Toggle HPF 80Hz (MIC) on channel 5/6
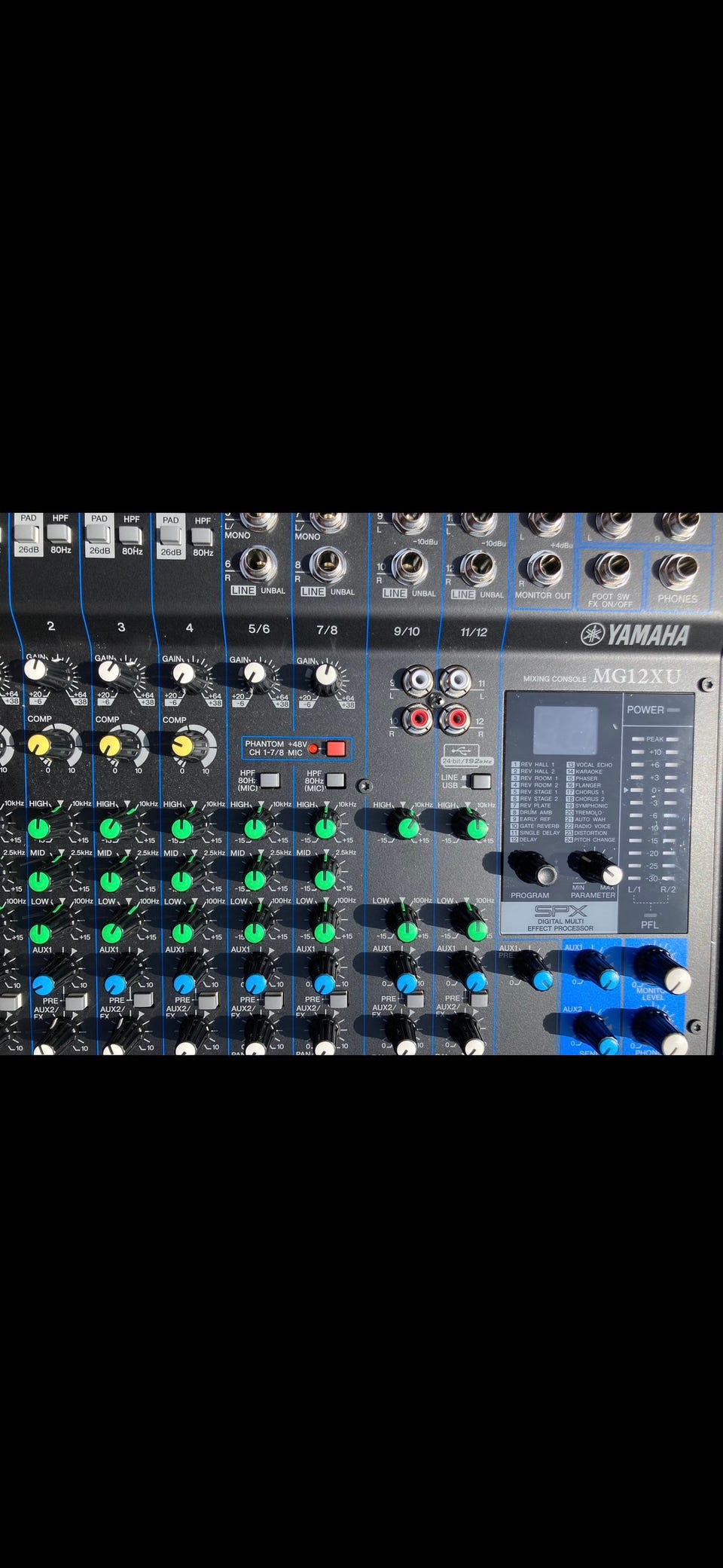 [269, 780]
